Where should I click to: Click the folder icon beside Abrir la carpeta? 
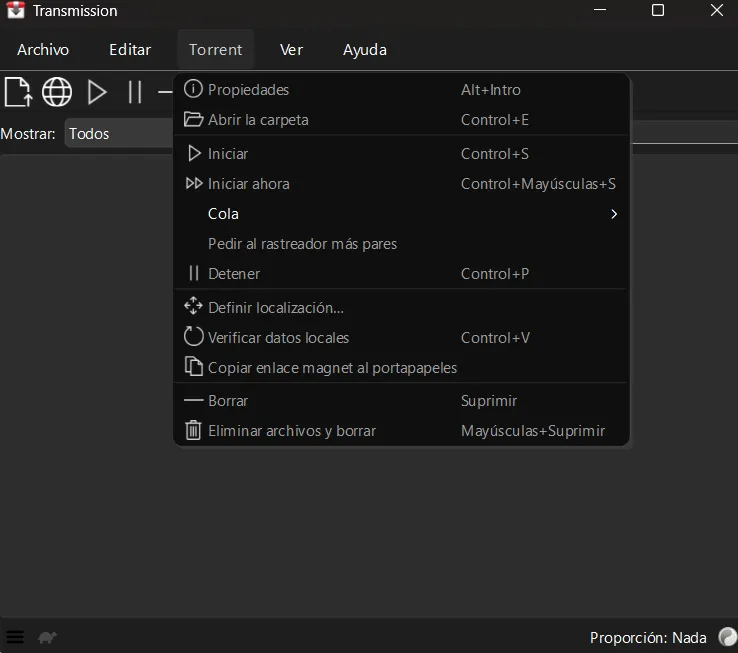[193, 119]
